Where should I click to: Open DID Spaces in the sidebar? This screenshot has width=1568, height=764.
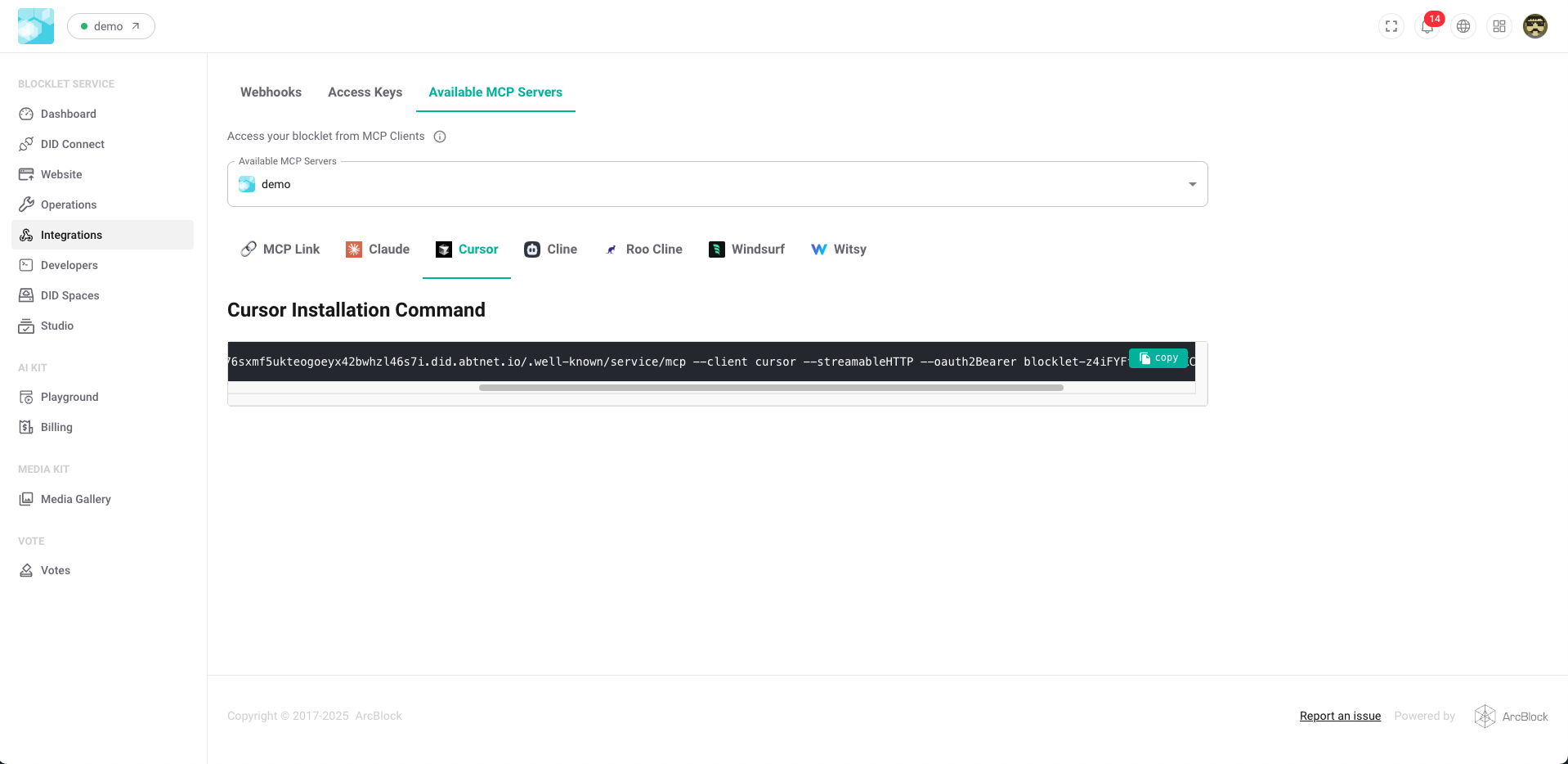click(x=69, y=295)
